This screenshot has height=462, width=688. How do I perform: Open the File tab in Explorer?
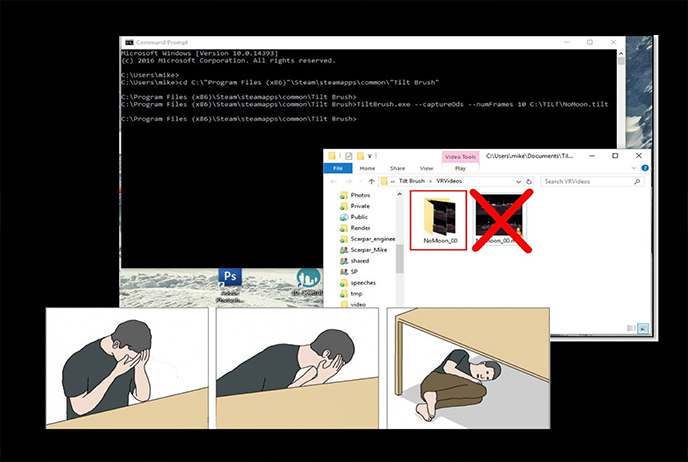click(337, 168)
